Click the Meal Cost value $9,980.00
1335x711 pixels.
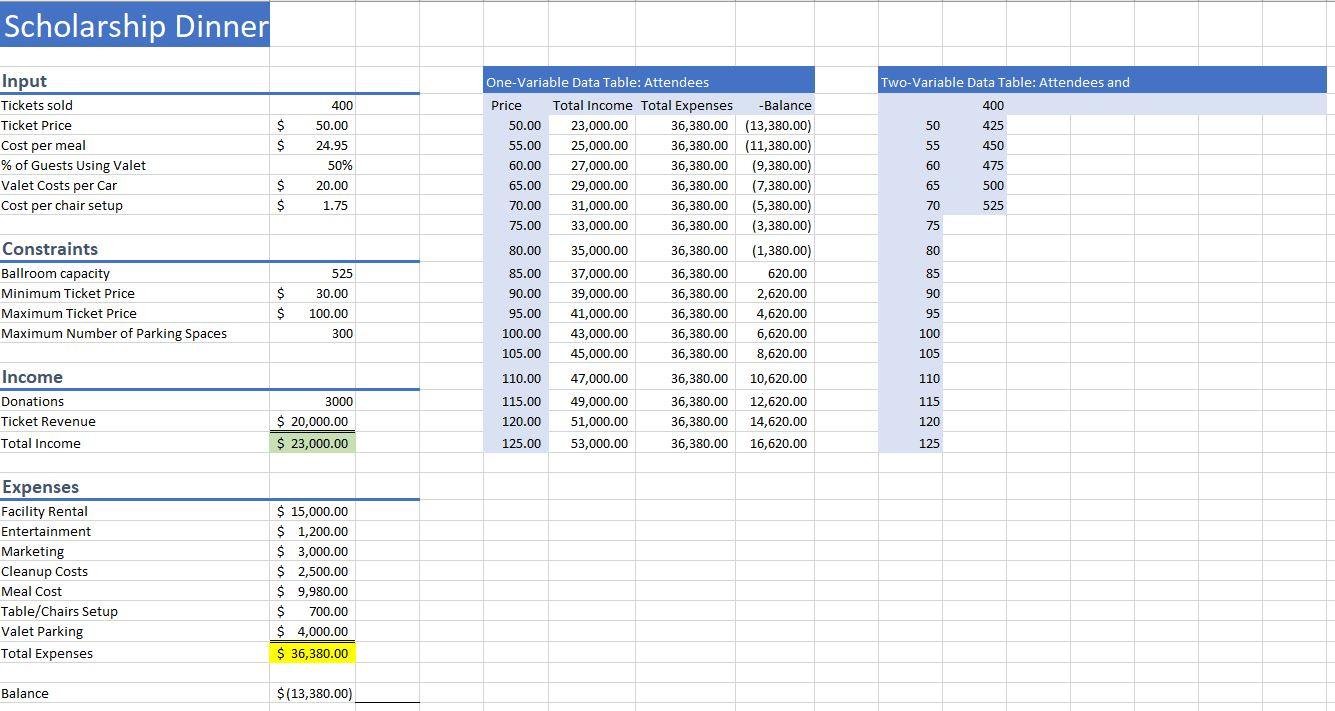312,591
